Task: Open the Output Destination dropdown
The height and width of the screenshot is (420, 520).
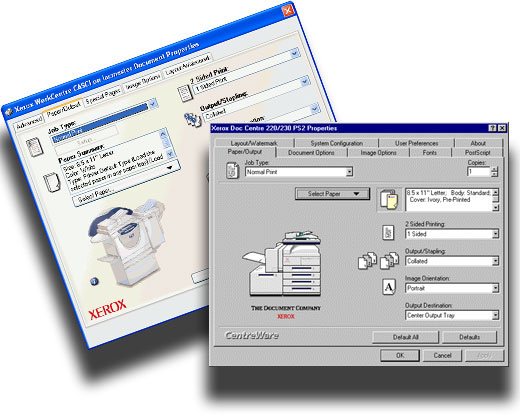Action: (495, 315)
